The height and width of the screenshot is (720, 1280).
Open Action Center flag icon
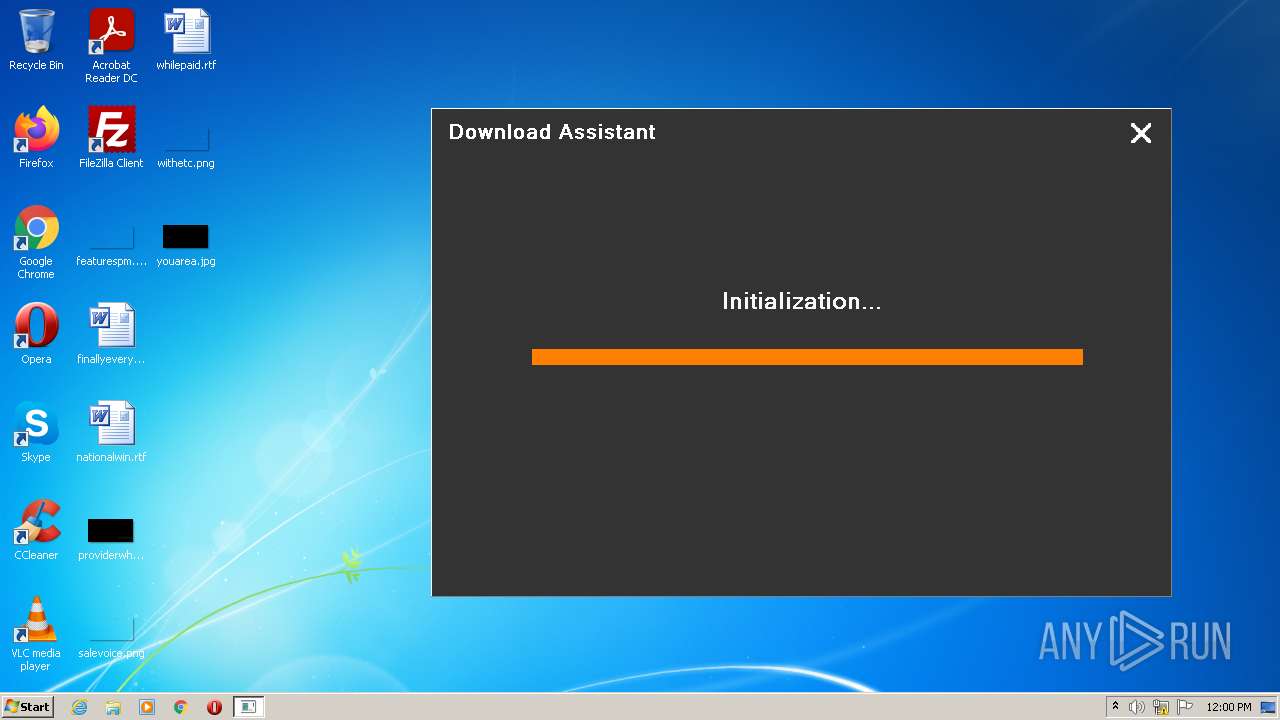point(1185,707)
